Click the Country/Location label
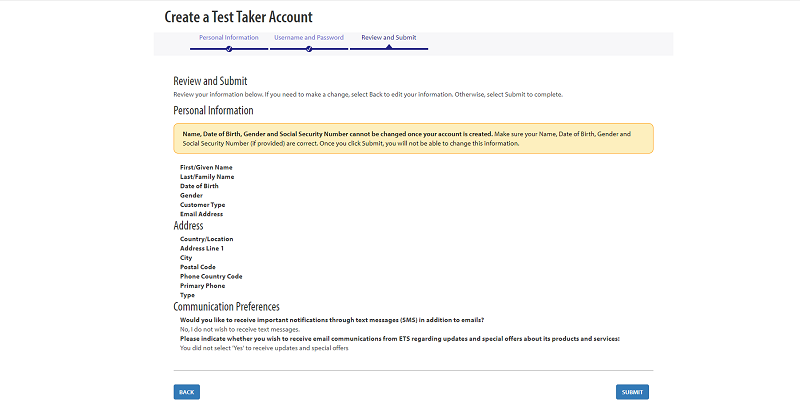The width and height of the screenshot is (800, 400). point(206,239)
